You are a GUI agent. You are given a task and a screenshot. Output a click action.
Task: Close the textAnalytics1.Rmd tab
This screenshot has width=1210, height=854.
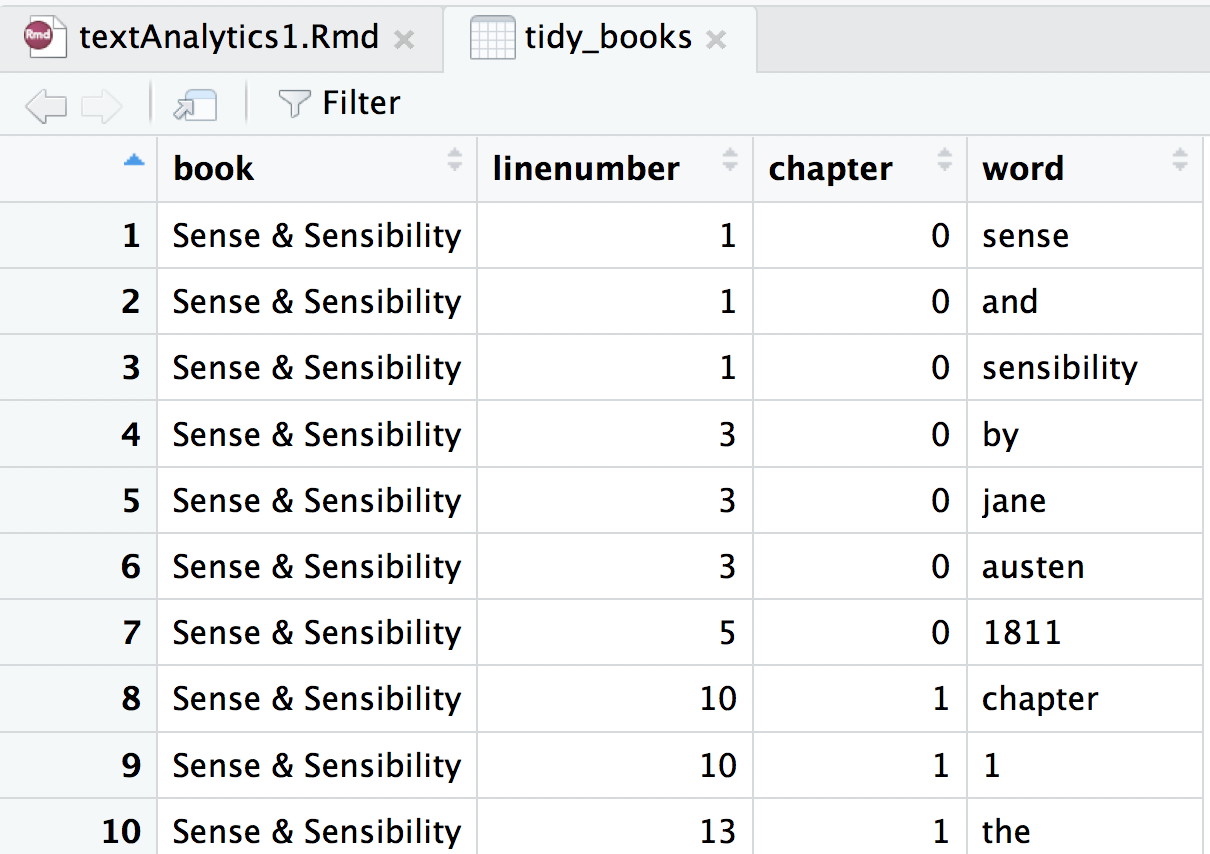[404, 40]
